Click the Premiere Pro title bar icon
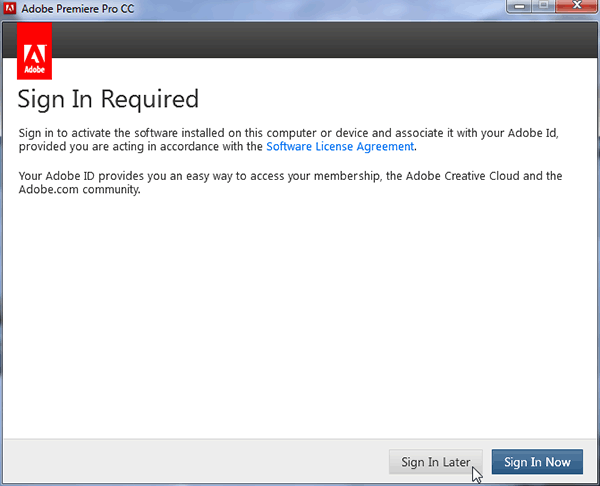This screenshot has height=486, width=600. [10, 8]
